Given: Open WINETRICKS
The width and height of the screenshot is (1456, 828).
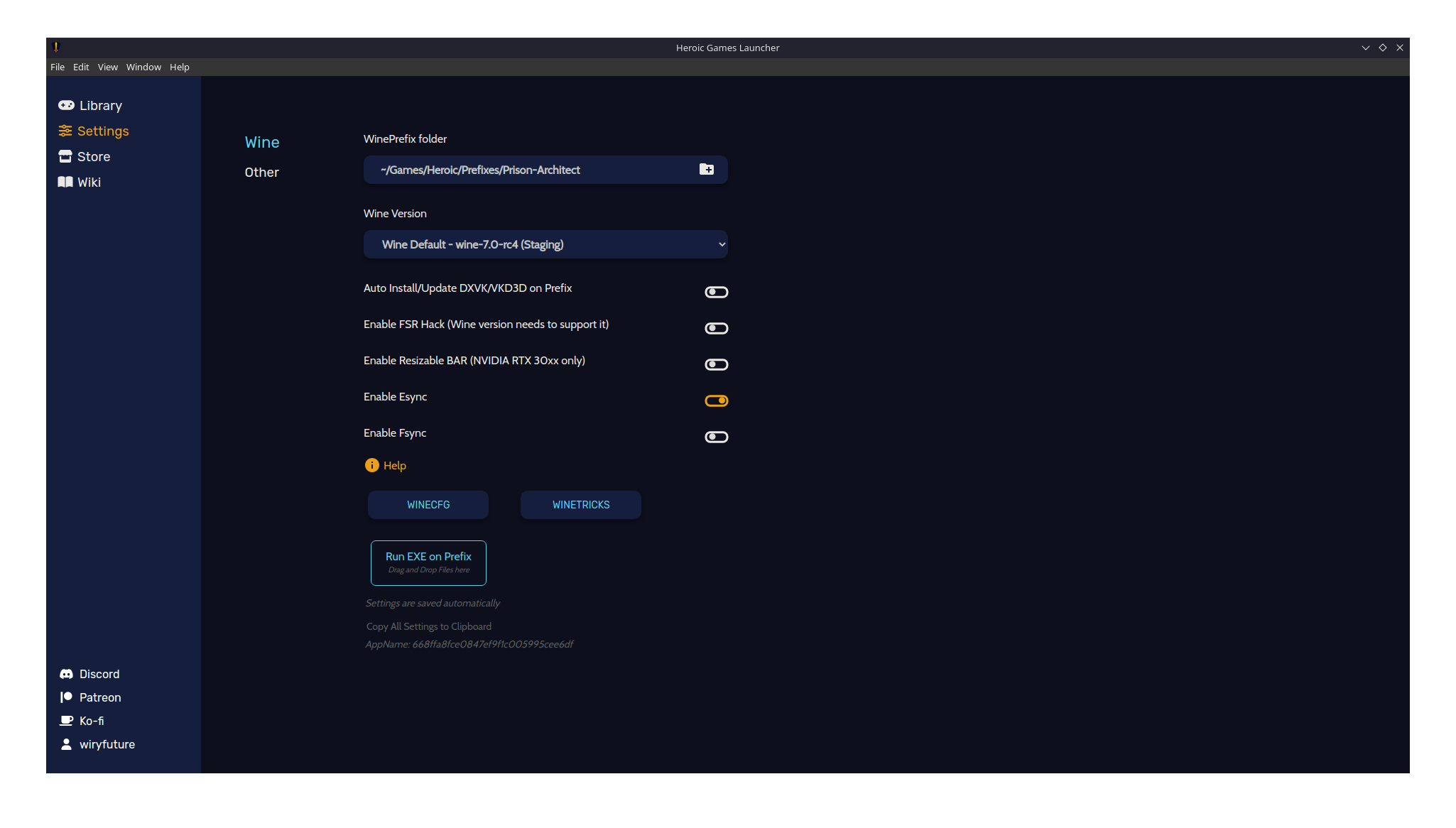Looking at the screenshot, I should (x=580, y=504).
